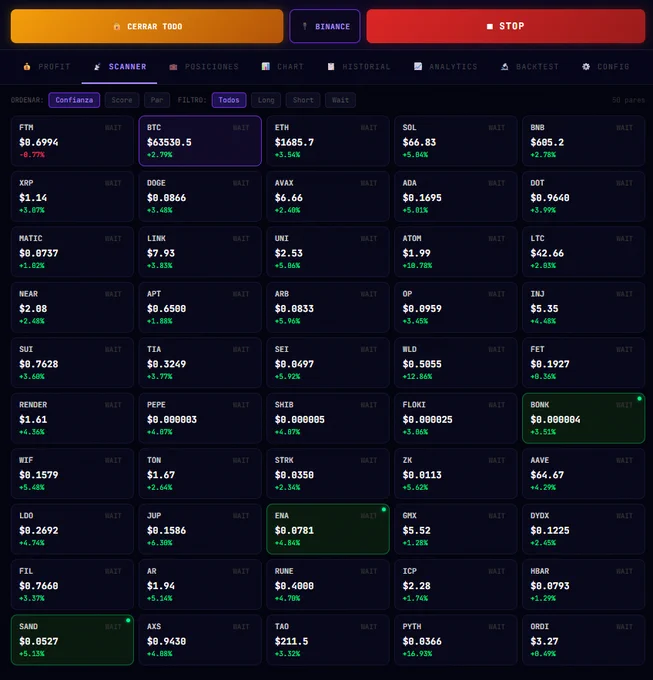Click the DOT price $0.9640

point(550,198)
